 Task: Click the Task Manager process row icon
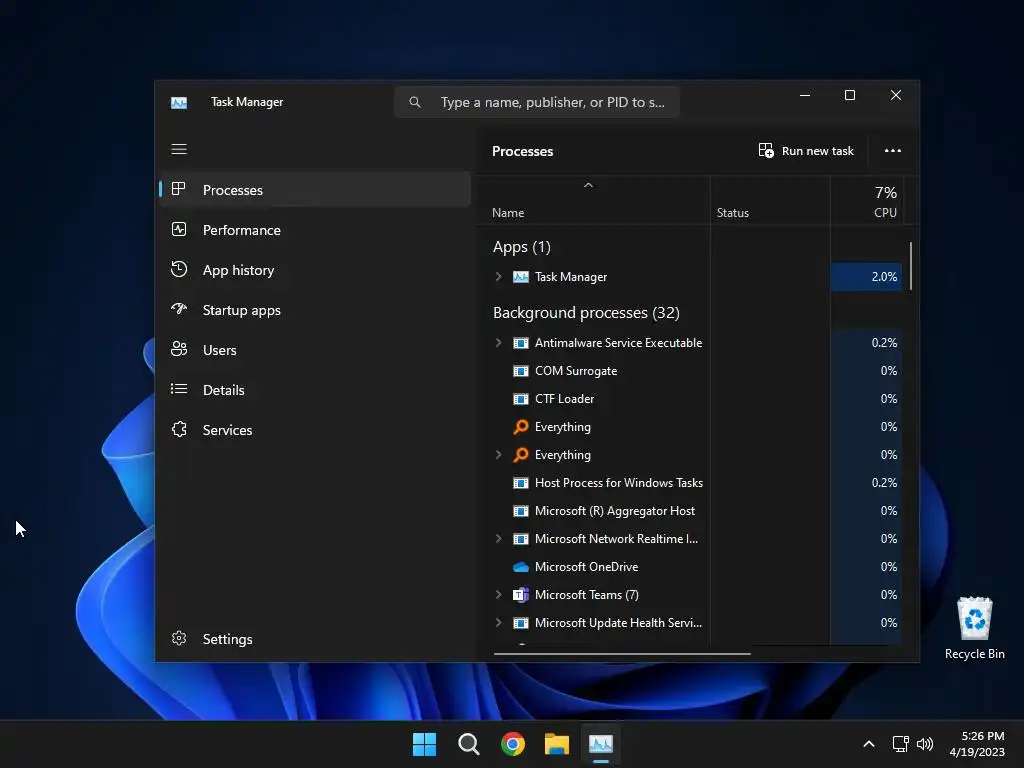[520, 277]
